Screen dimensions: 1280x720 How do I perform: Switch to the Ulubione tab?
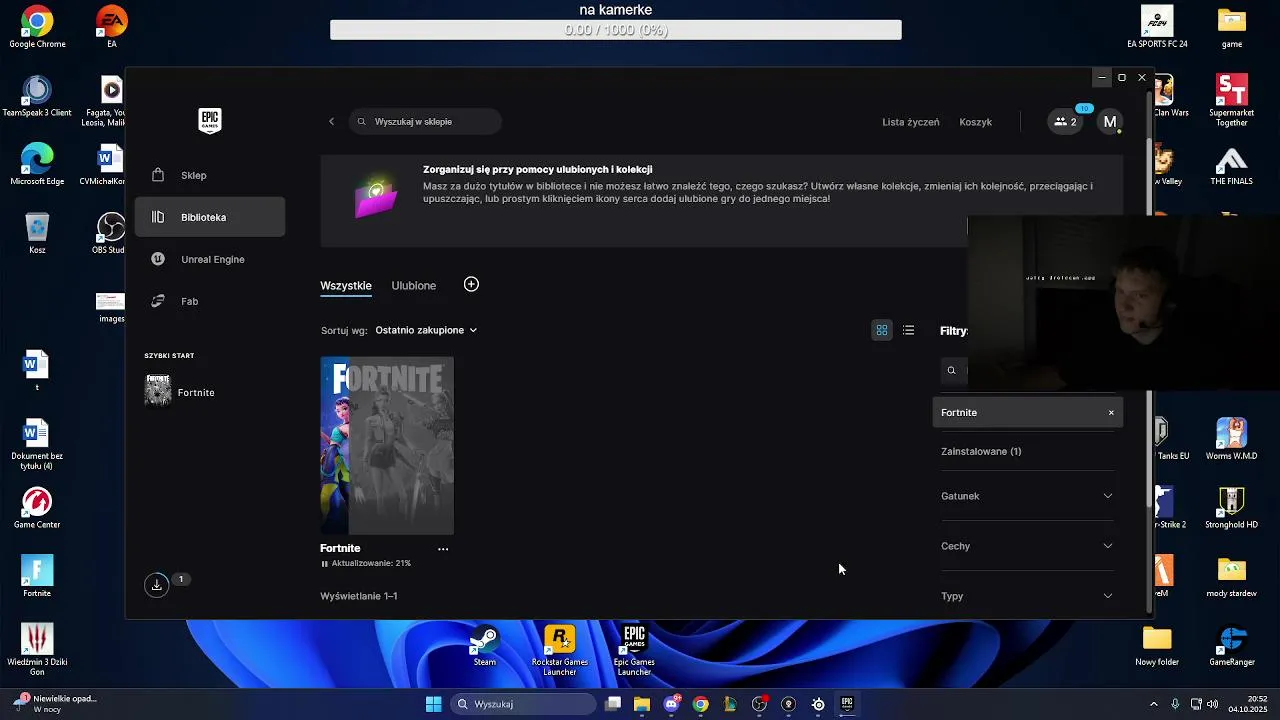414,285
